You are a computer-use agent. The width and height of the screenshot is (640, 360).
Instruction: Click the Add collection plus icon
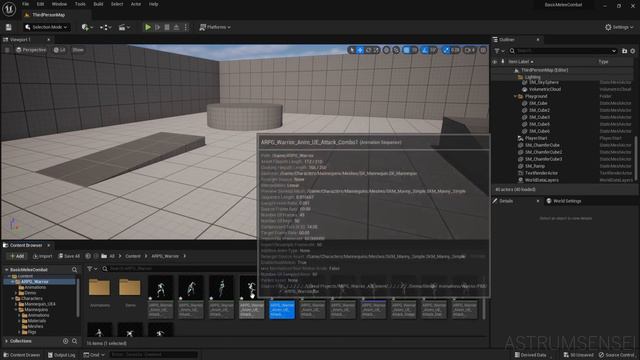click(x=65, y=341)
